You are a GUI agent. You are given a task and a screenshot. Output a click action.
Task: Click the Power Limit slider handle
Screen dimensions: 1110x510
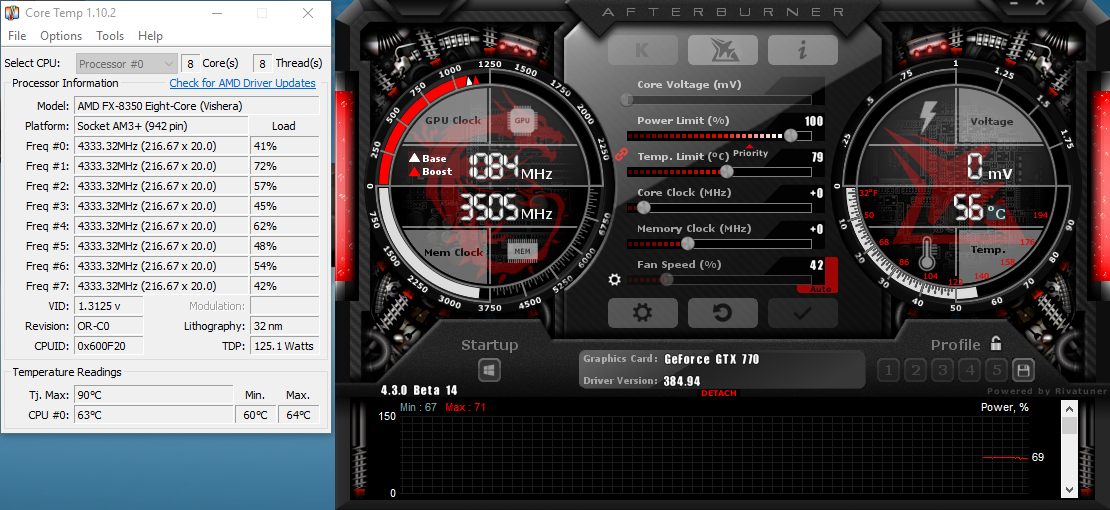(791, 135)
